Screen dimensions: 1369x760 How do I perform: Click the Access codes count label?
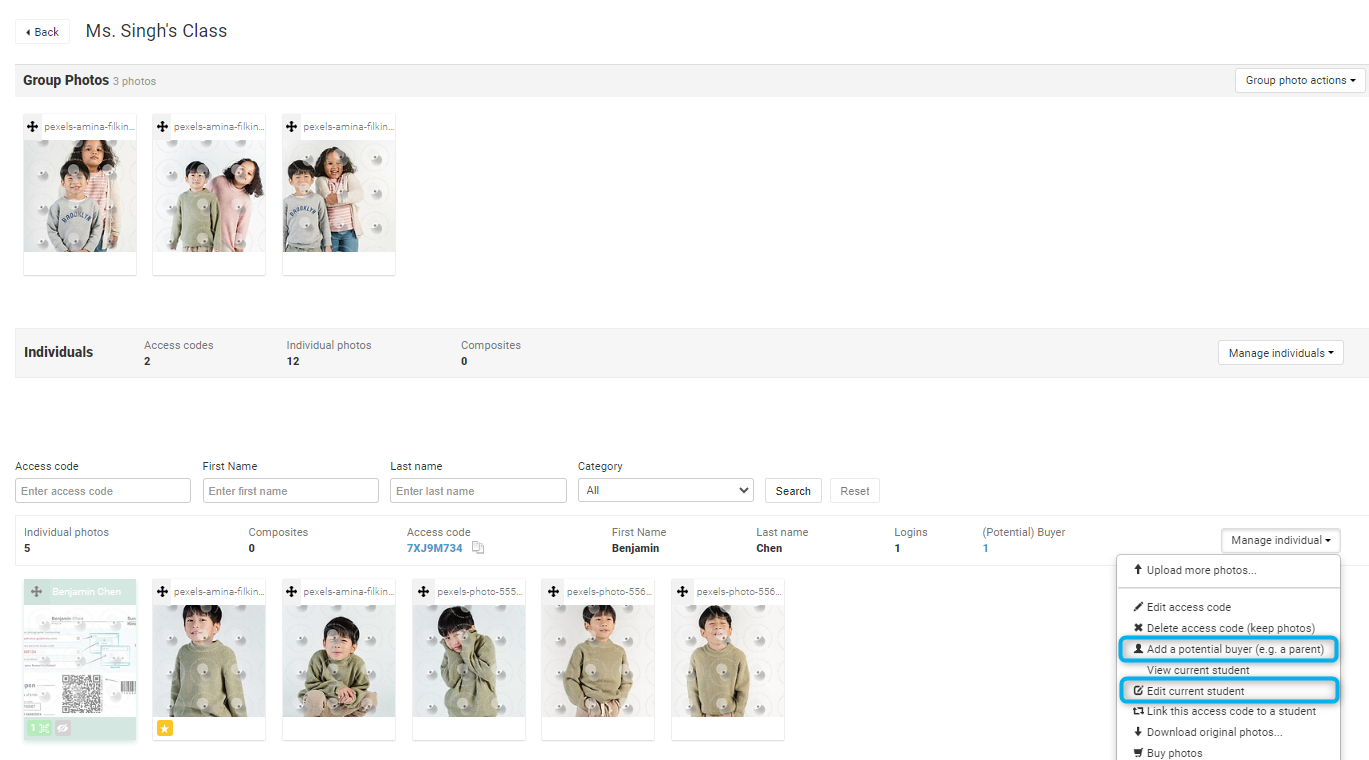(179, 345)
